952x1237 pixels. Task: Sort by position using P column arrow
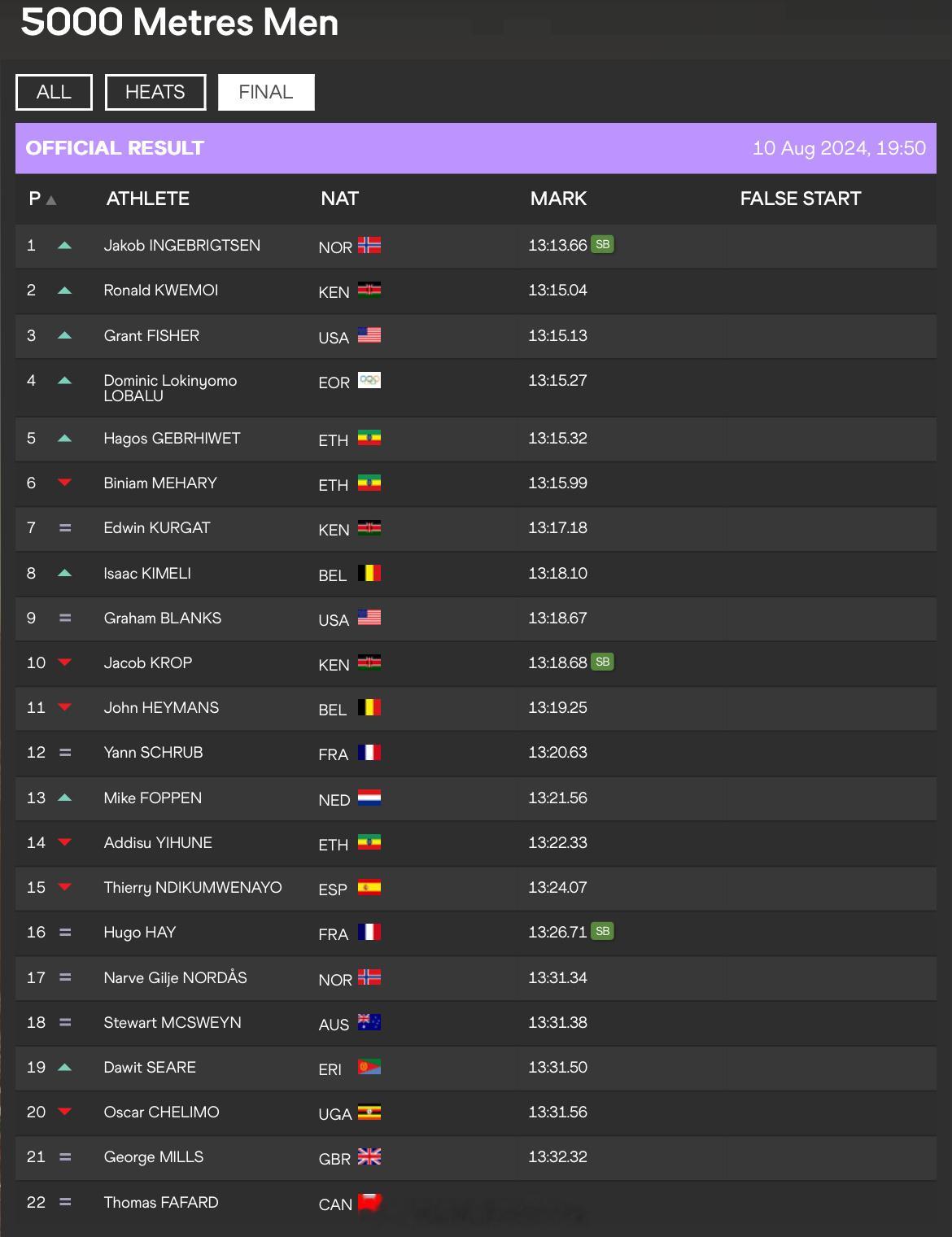coord(51,199)
